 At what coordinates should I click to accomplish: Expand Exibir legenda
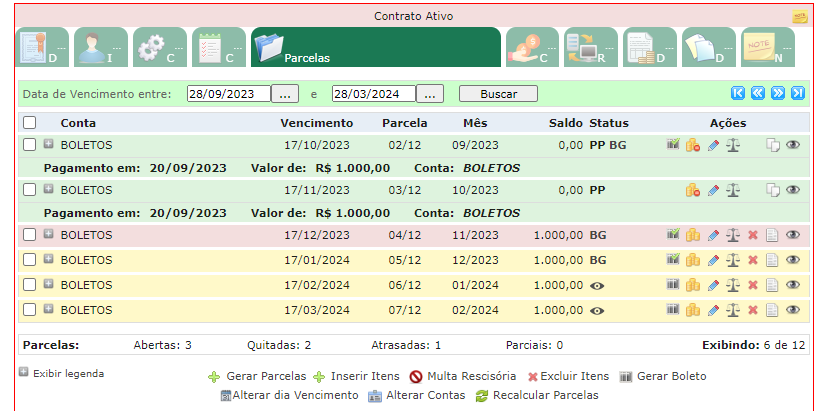pos(23,372)
